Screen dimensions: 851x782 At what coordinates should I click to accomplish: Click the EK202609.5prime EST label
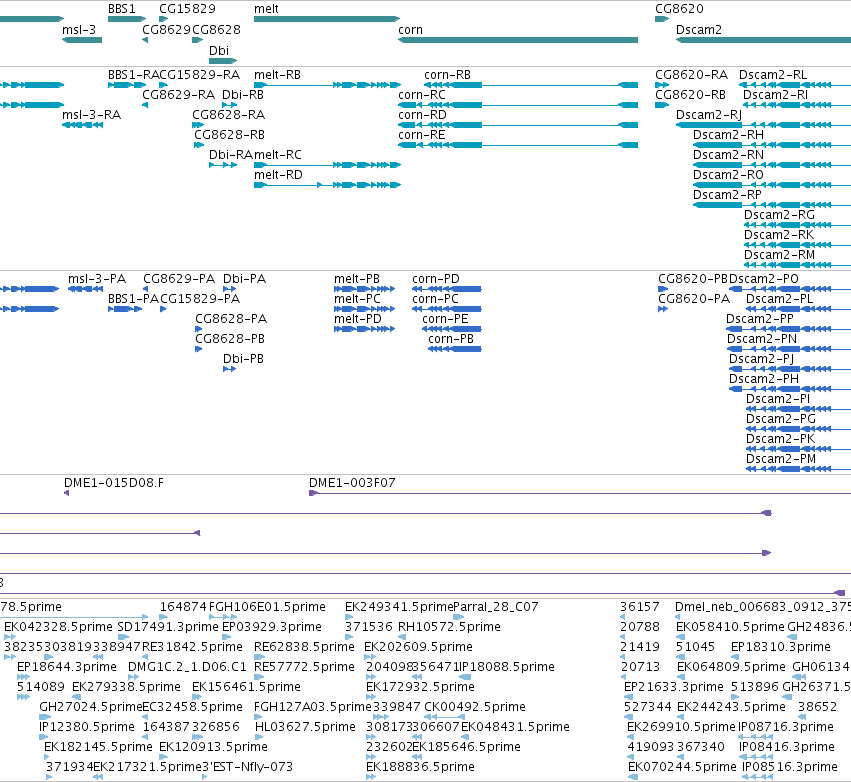(x=418, y=647)
